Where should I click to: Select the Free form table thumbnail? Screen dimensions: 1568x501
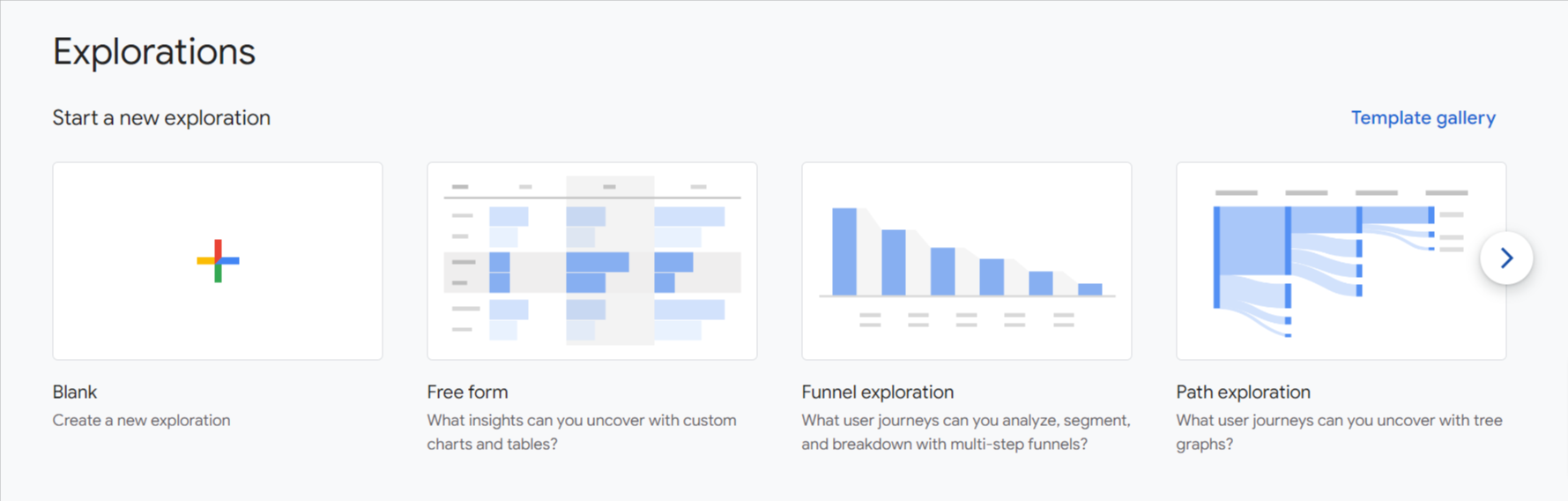click(x=591, y=261)
